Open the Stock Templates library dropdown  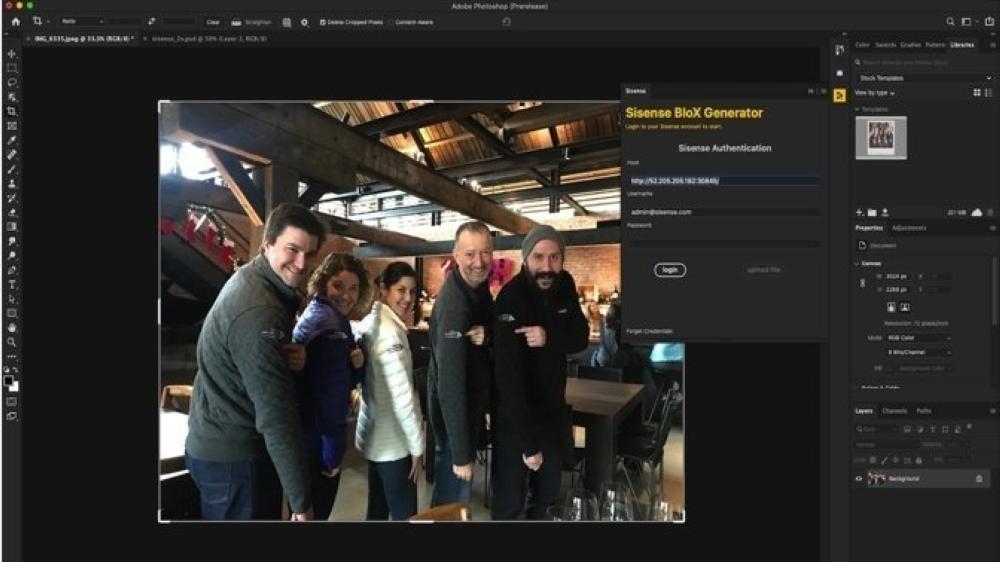tap(924, 78)
